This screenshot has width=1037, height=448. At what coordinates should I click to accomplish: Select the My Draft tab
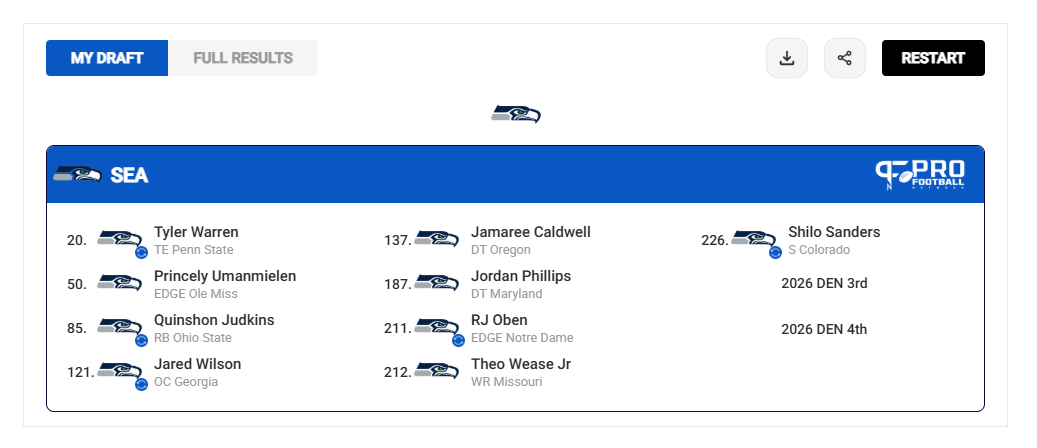click(107, 58)
